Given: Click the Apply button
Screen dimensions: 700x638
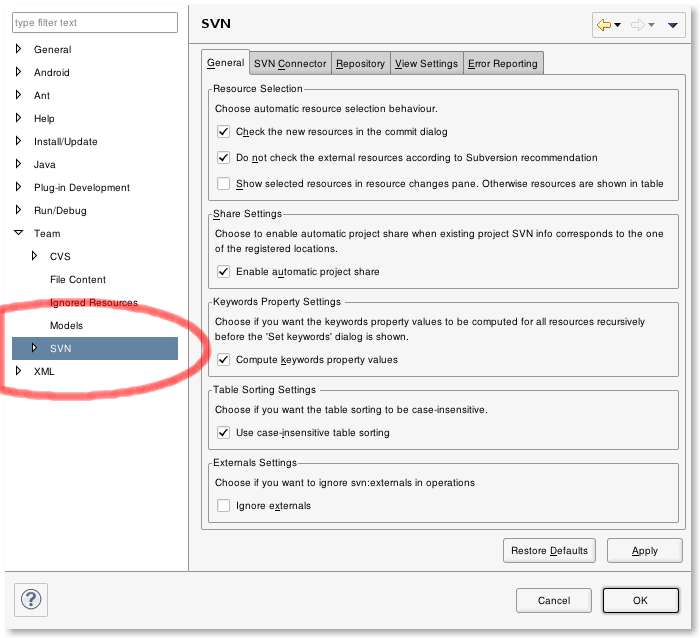Looking at the screenshot, I should tap(645, 550).
